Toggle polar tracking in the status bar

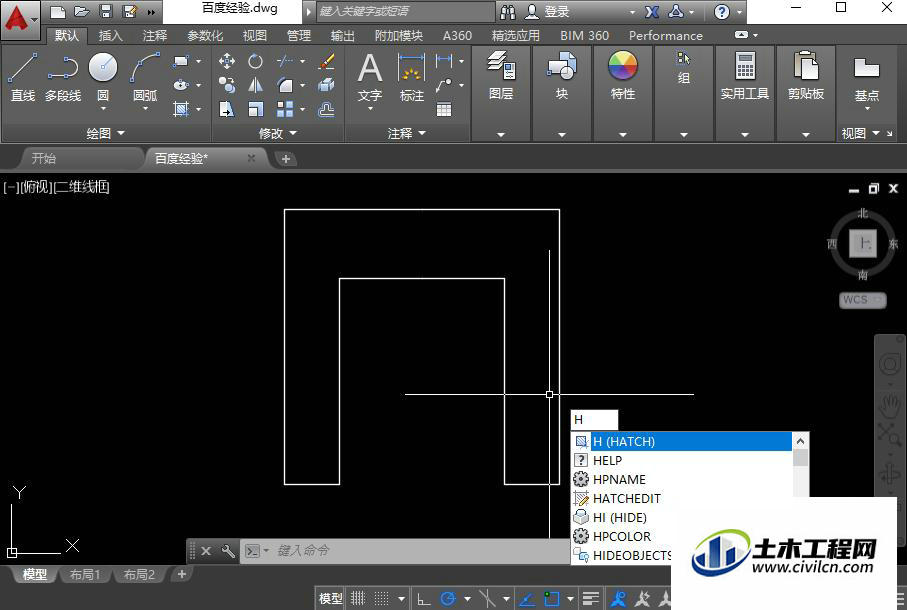pyautogui.click(x=448, y=598)
